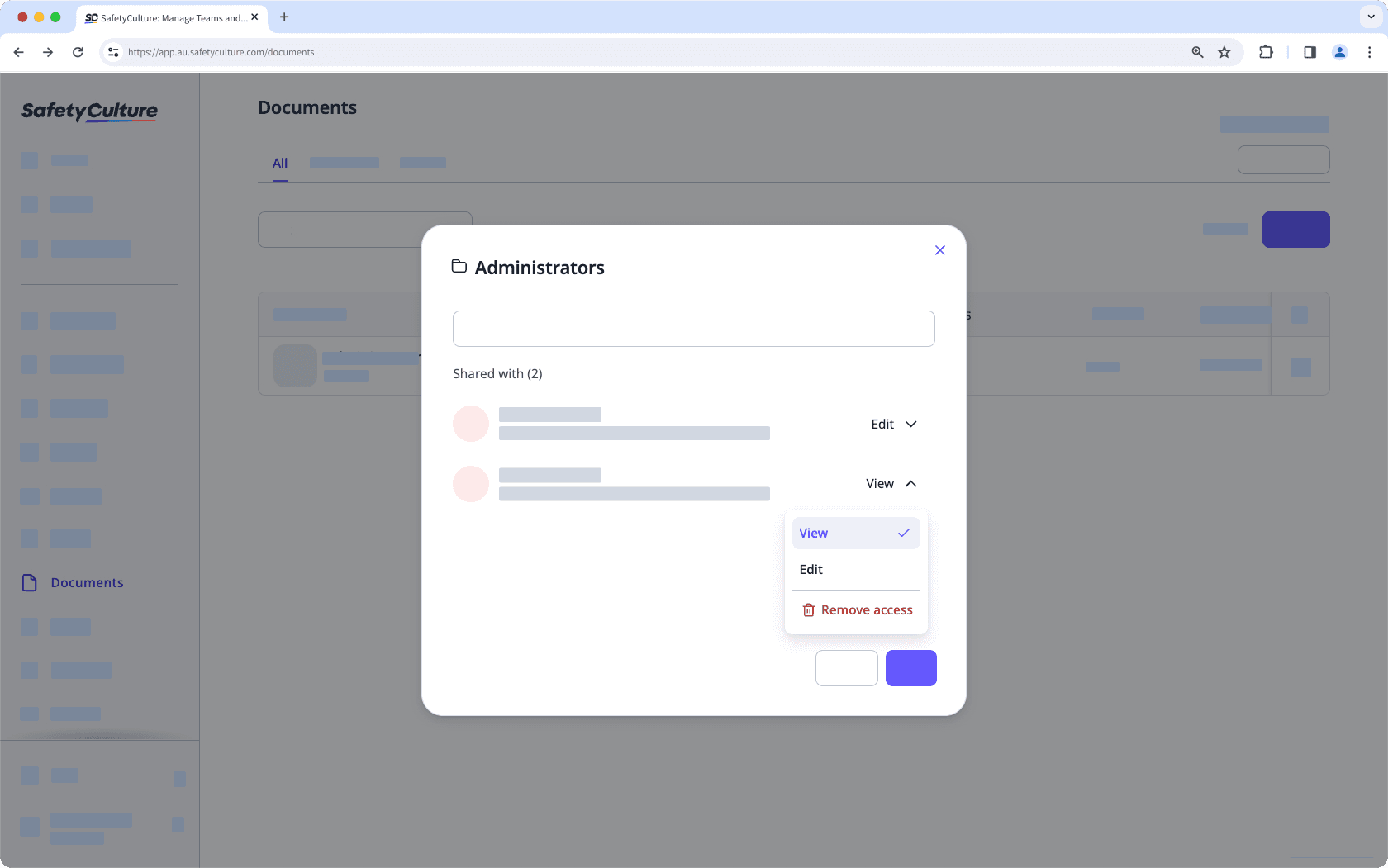
Task: Click the magnifier icon in the address bar
Action: click(x=1195, y=52)
